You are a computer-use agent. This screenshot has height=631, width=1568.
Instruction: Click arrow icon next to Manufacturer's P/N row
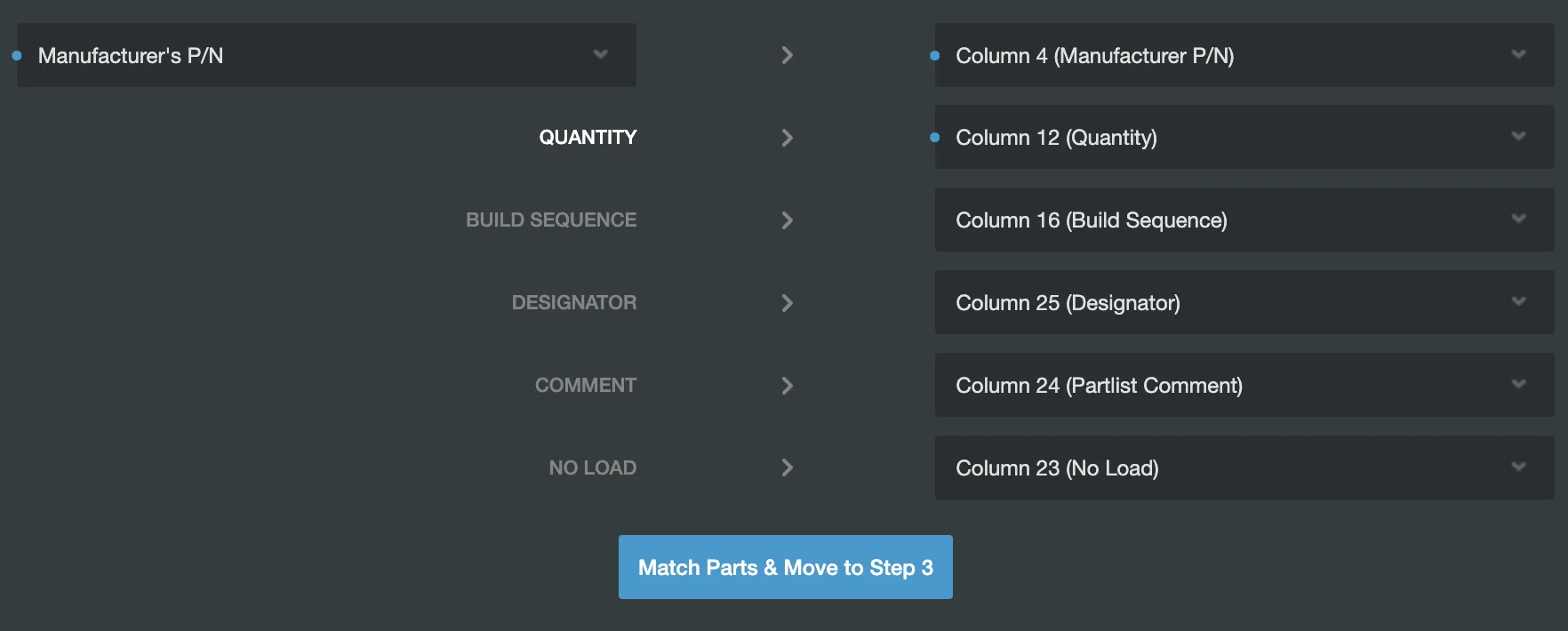tap(787, 55)
